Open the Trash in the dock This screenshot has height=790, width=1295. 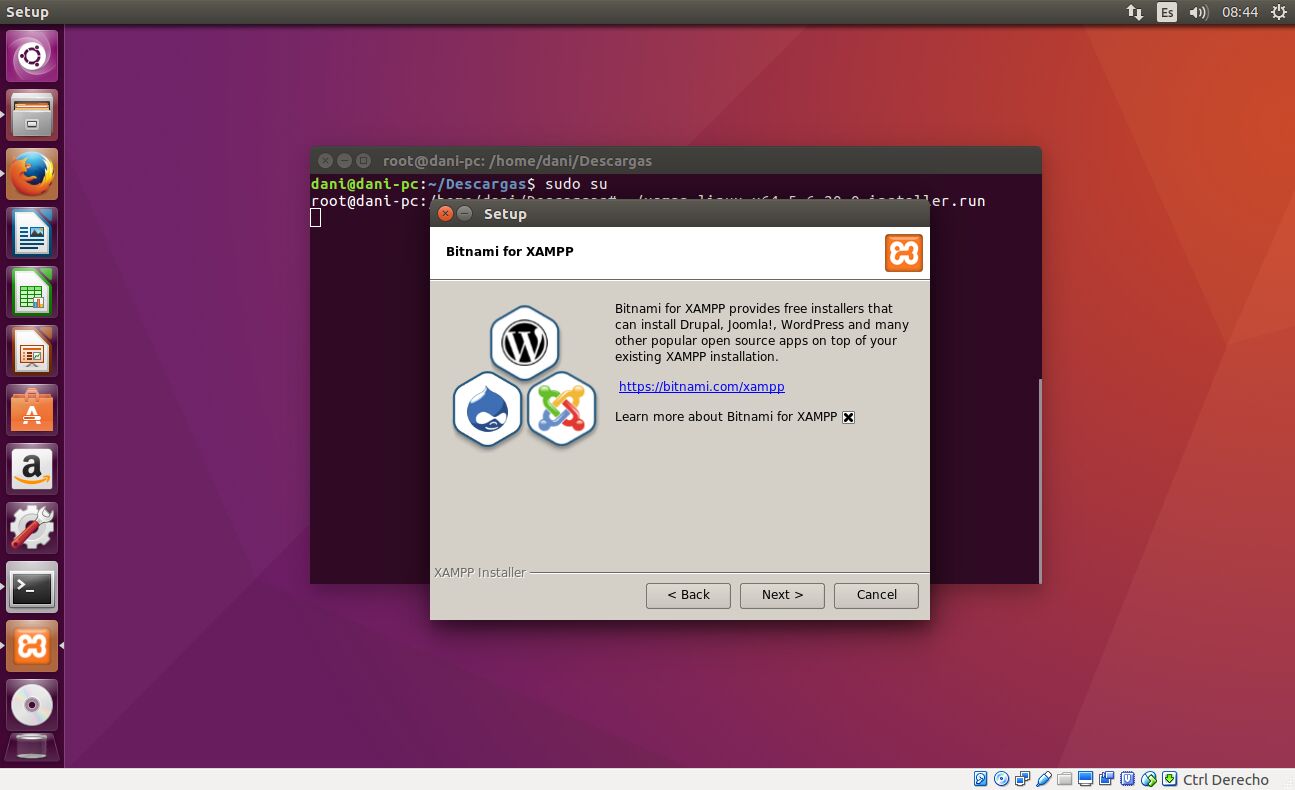coord(32,748)
